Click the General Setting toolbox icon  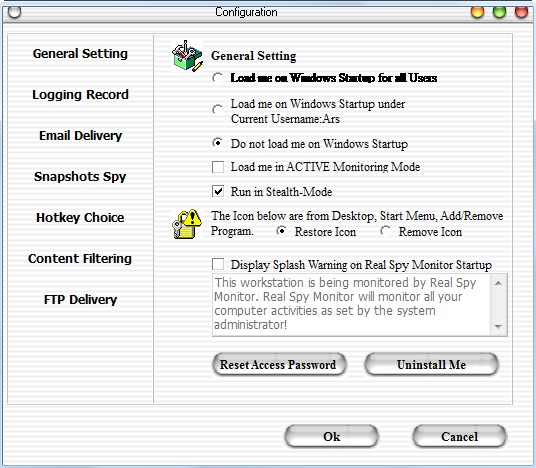click(x=187, y=56)
